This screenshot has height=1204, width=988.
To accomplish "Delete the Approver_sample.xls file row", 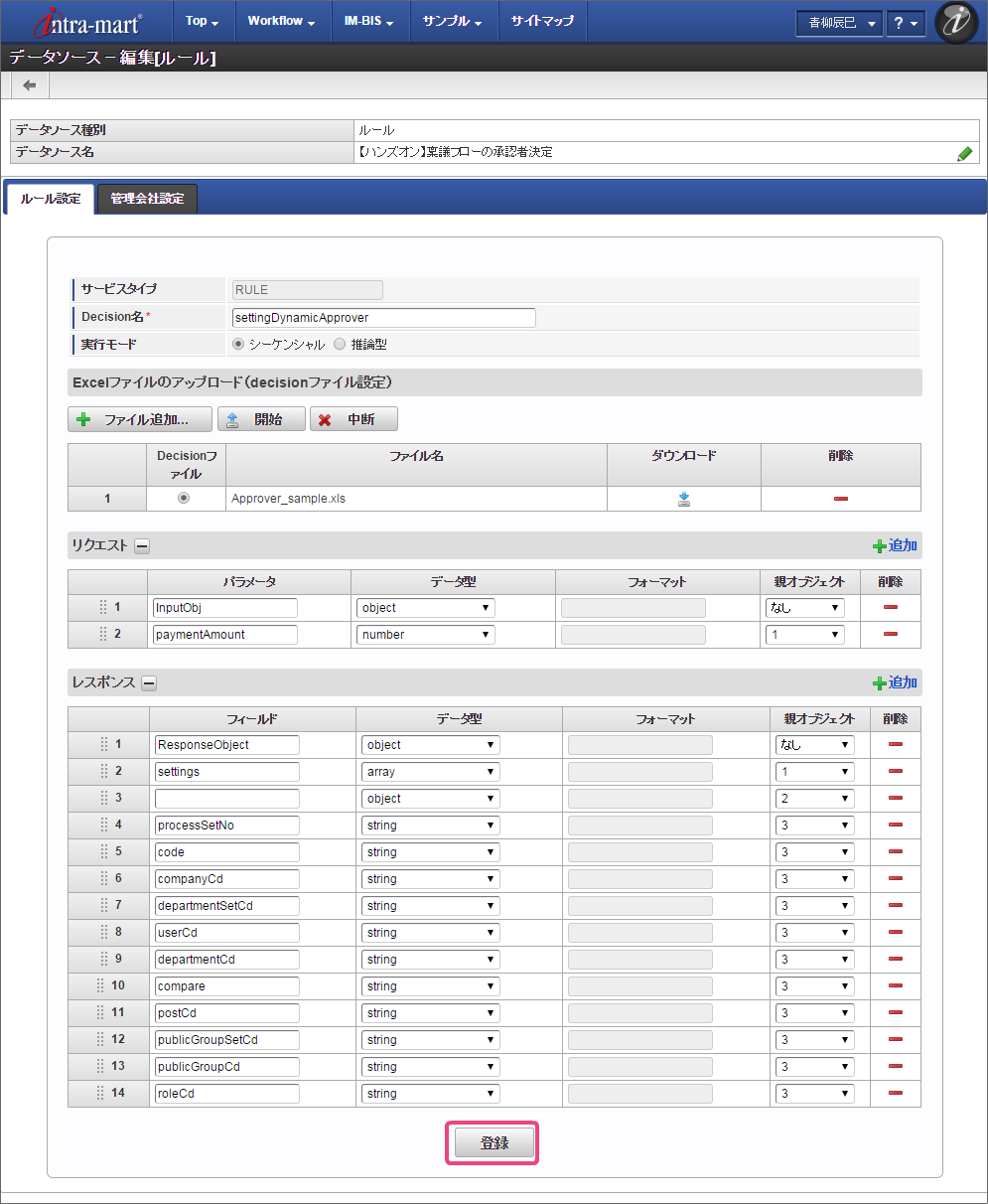I will click(x=841, y=499).
